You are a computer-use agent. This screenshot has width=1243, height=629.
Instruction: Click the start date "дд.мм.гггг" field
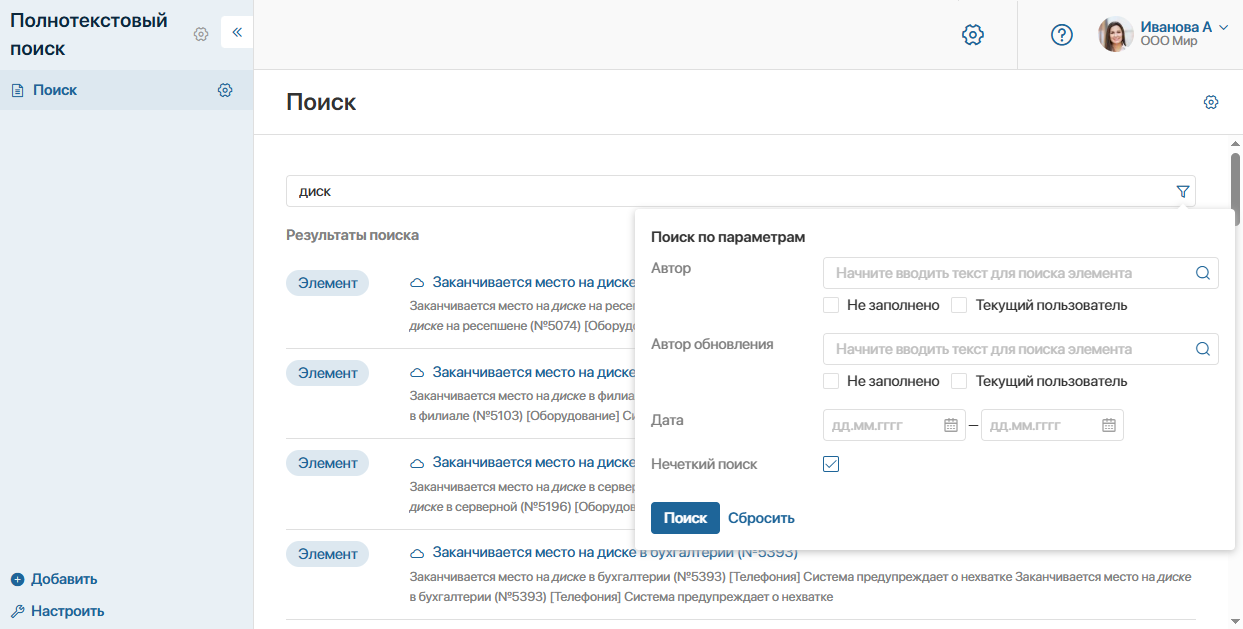894,425
